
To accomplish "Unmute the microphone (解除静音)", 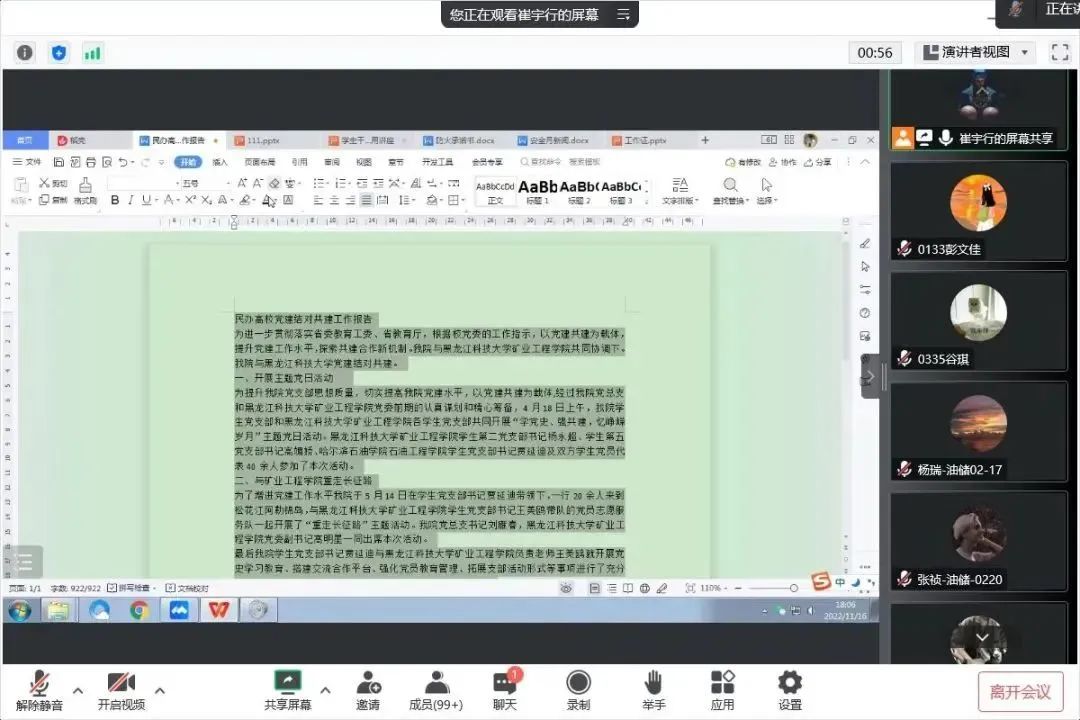I will point(39,684).
